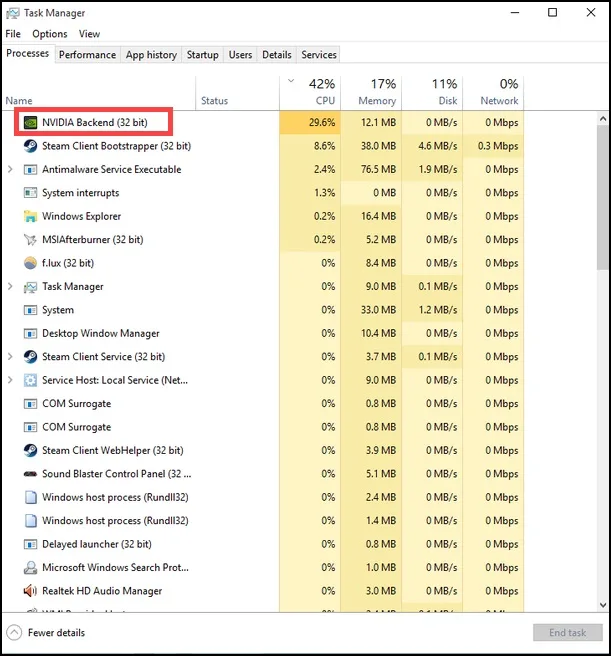Select the Desktop Window Manager process name
611x656 pixels.
point(101,333)
